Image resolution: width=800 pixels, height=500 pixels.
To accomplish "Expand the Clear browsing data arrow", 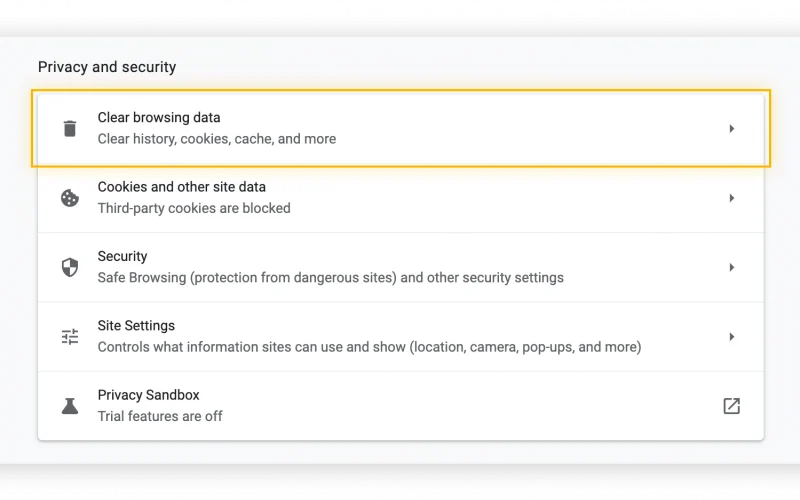I will [x=731, y=128].
